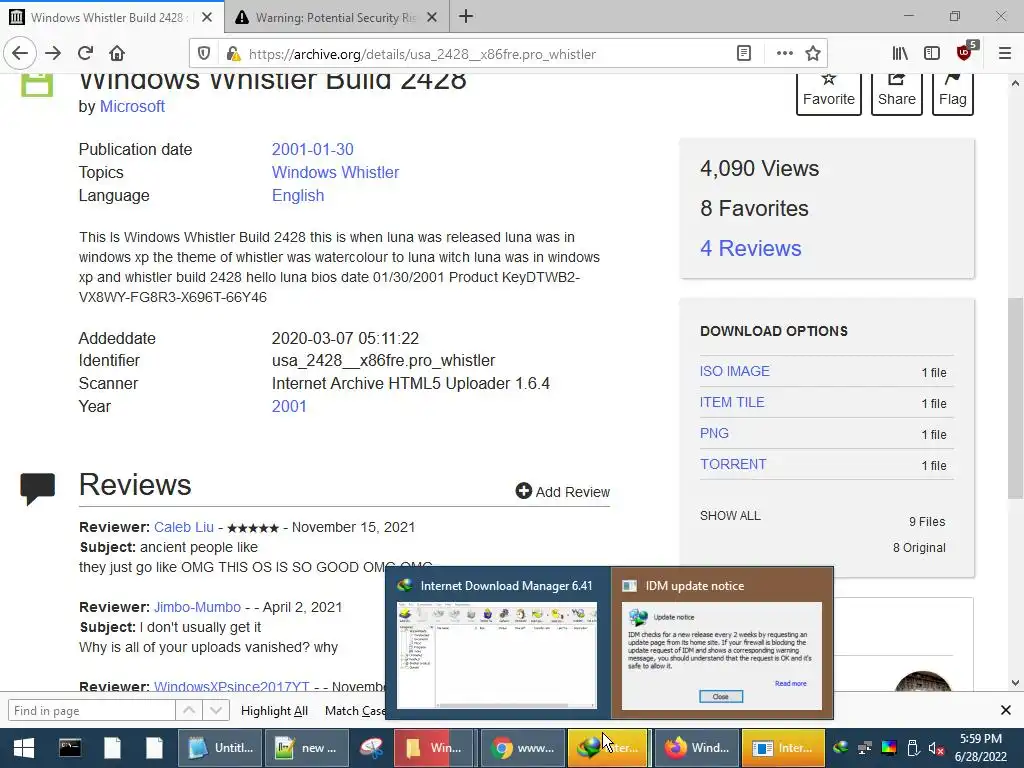Go to the next find match arrow
This screenshot has width=1024, height=768.
[216, 710]
